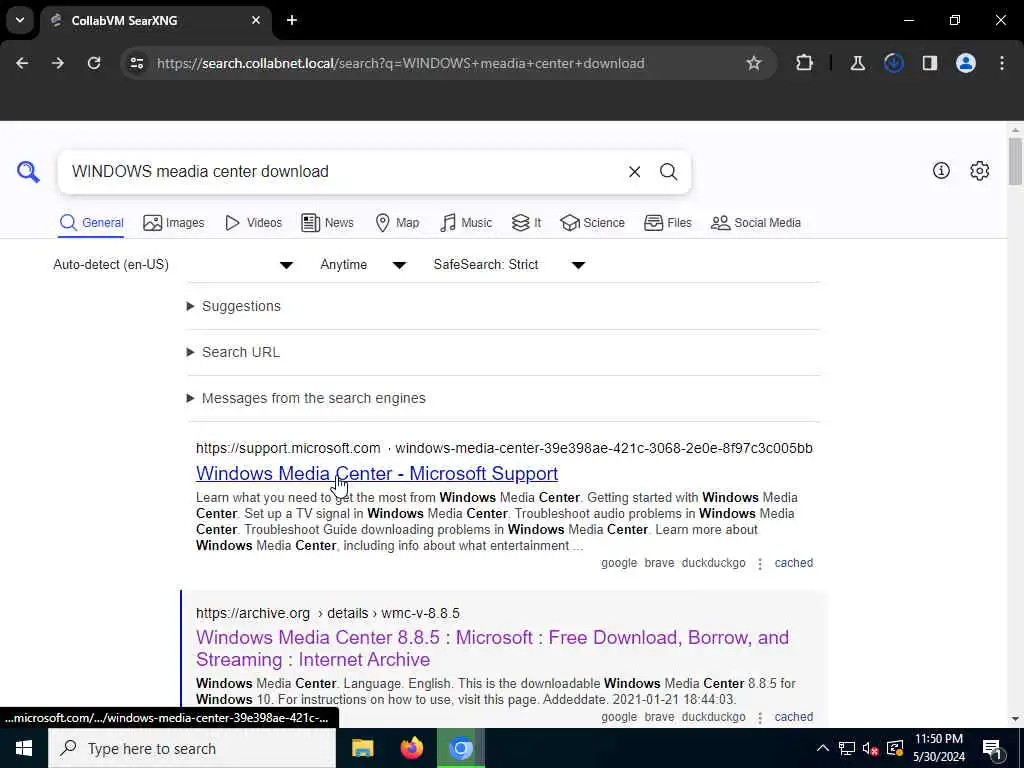This screenshot has width=1024, height=768.
Task: Submit search with the magnifier button
Action: (x=668, y=172)
